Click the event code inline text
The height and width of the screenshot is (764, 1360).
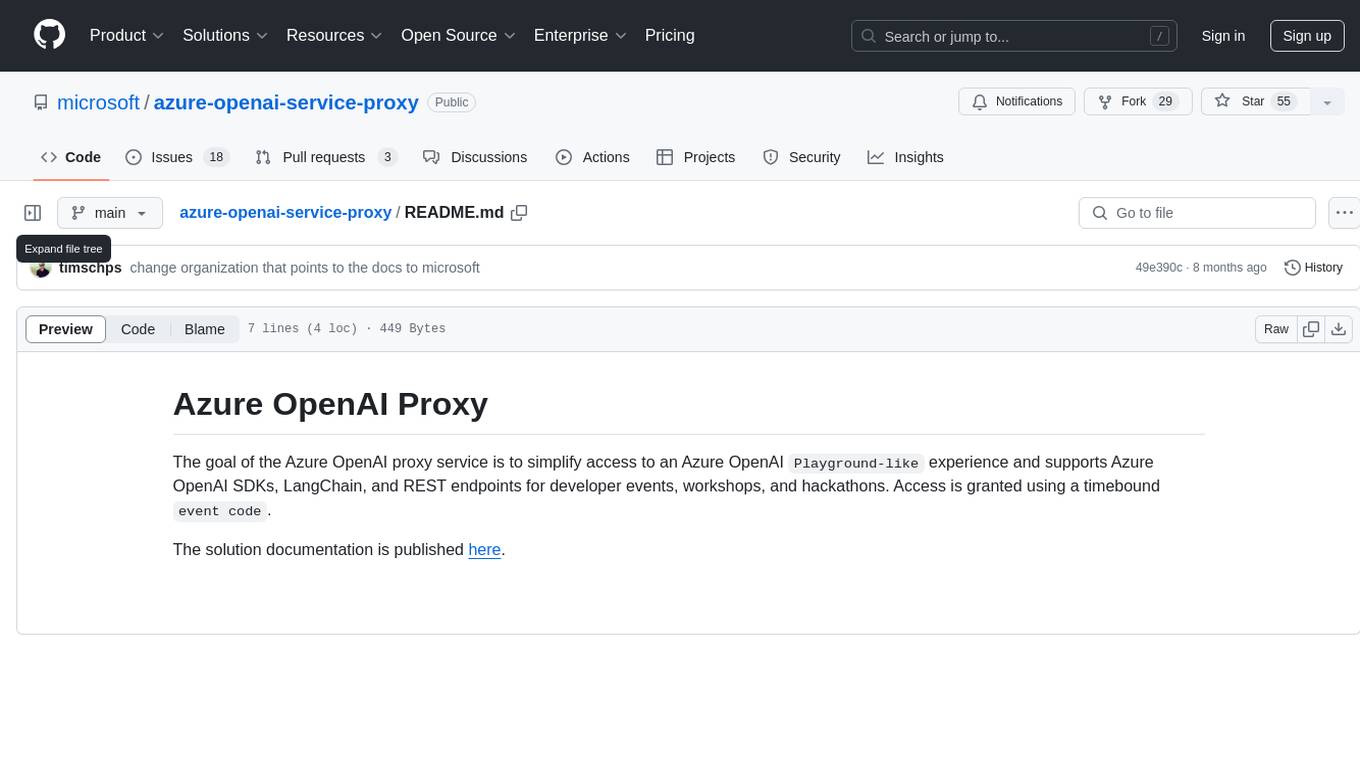[x=220, y=511]
